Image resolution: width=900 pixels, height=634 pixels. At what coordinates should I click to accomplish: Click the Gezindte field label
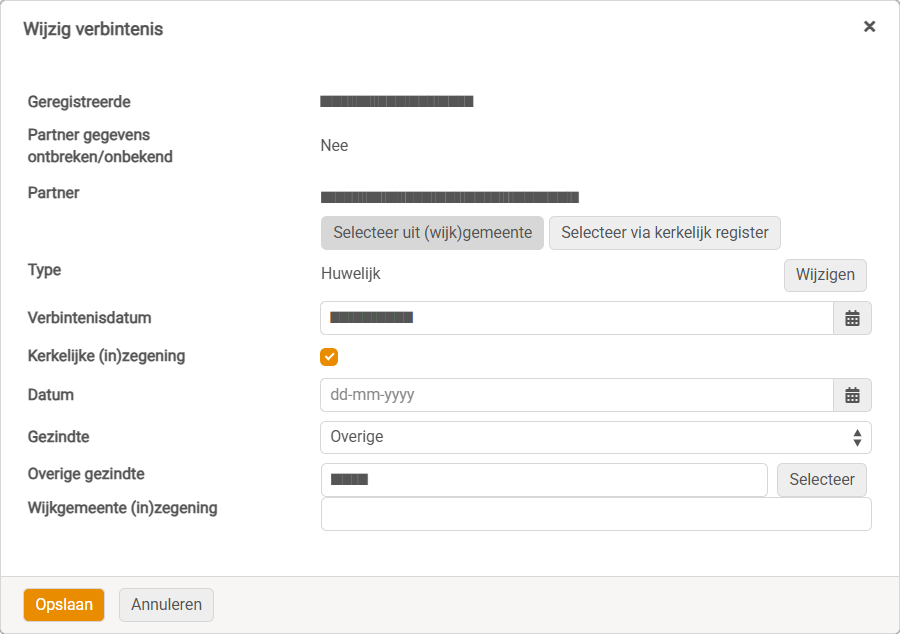[59, 437]
